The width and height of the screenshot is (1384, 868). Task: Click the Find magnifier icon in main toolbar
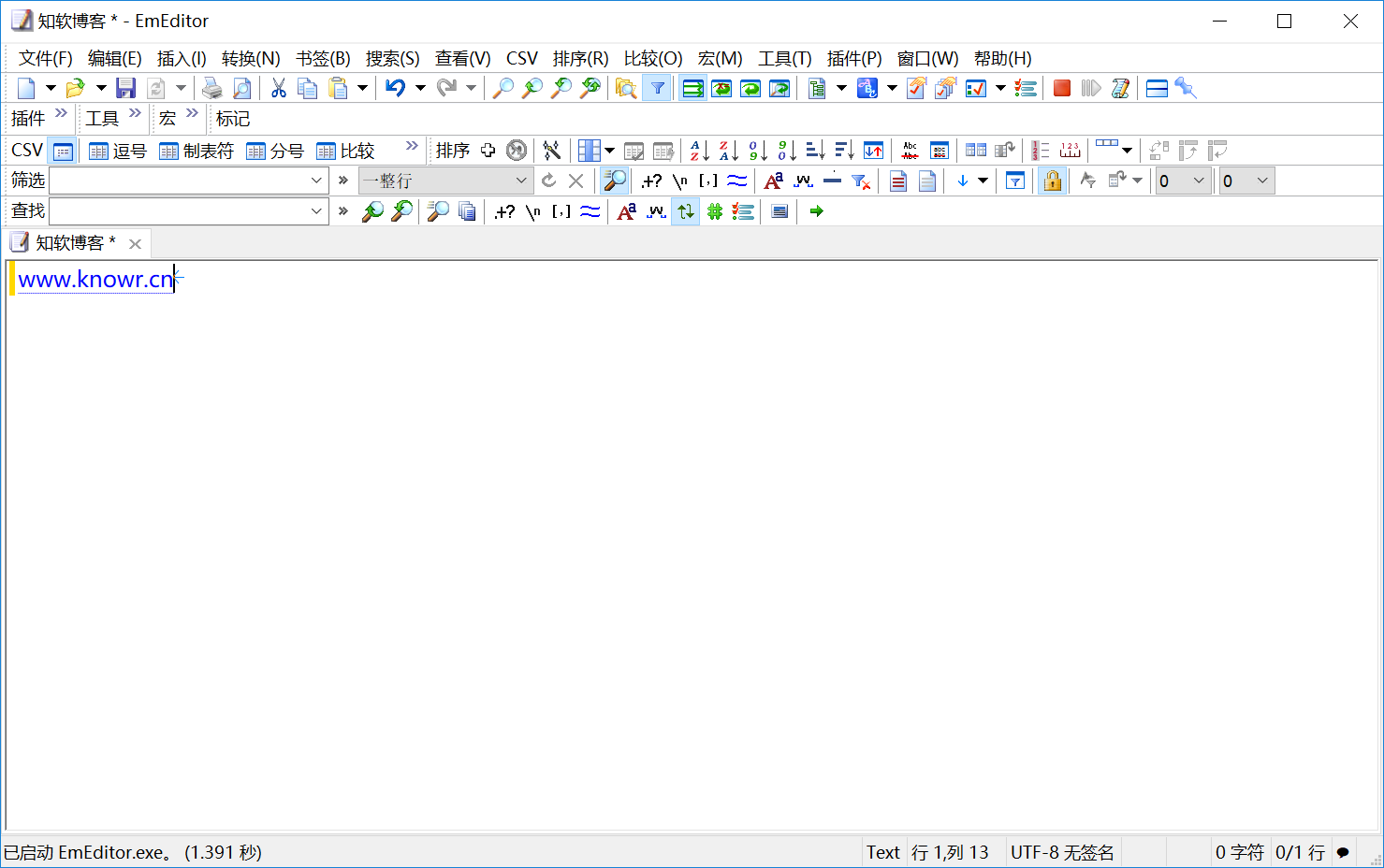click(503, 88)
